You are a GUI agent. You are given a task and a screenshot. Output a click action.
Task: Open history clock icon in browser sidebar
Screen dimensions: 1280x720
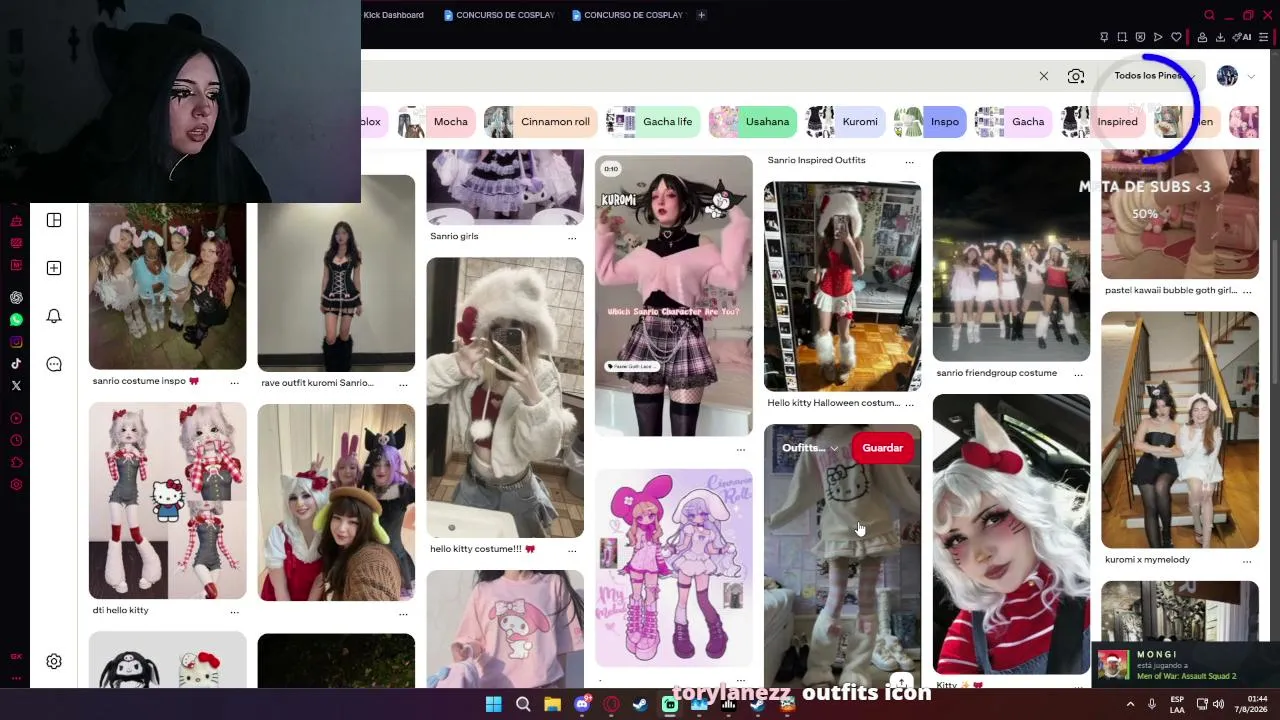click(16, 441)
